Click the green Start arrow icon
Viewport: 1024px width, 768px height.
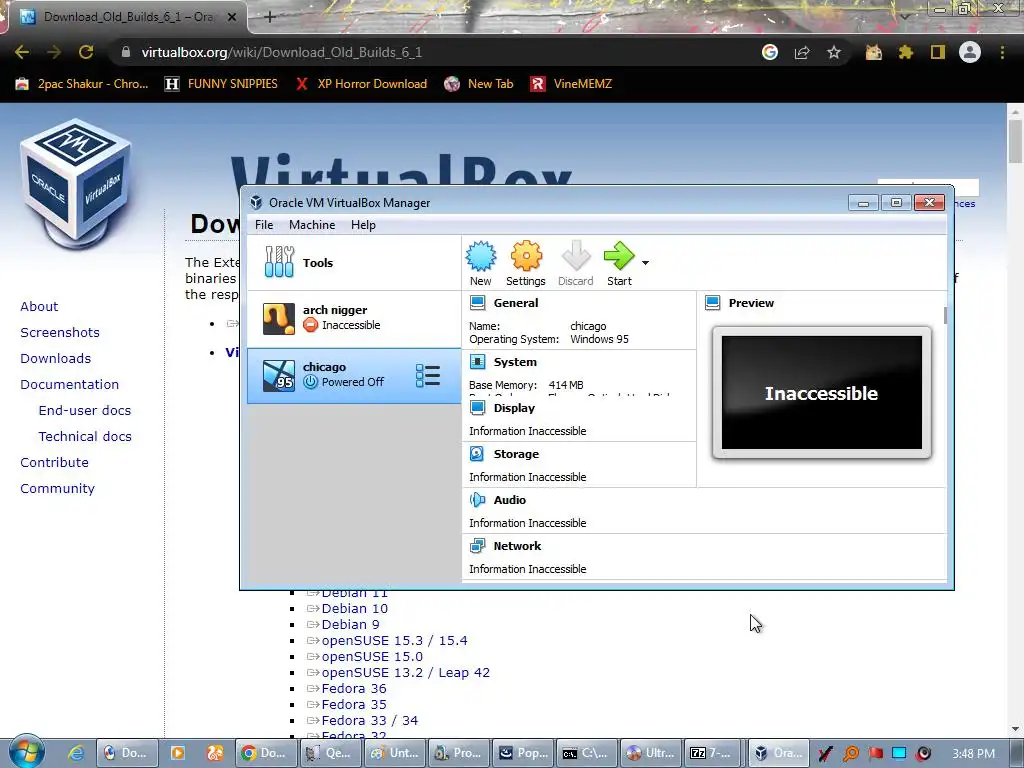(618, 256)
